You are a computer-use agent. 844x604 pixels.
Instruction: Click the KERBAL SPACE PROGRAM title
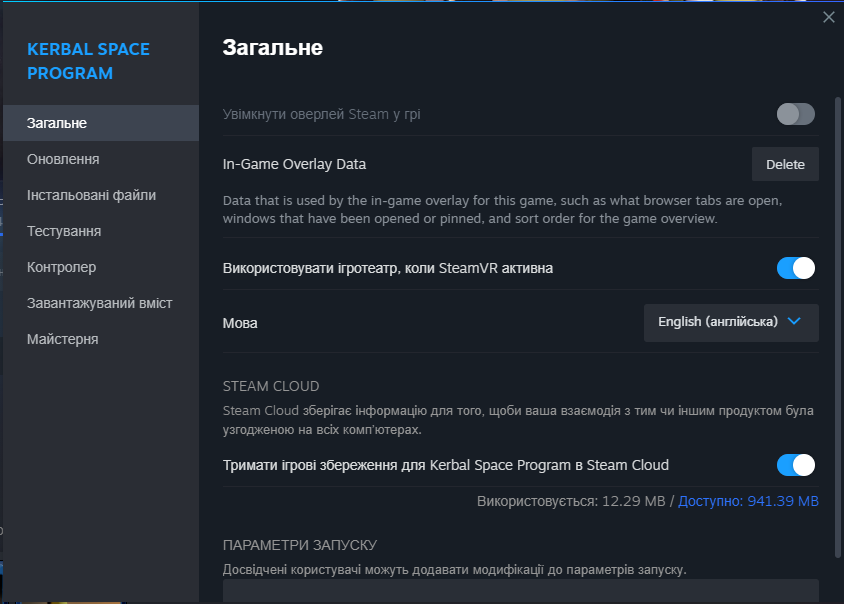point(88,61)
